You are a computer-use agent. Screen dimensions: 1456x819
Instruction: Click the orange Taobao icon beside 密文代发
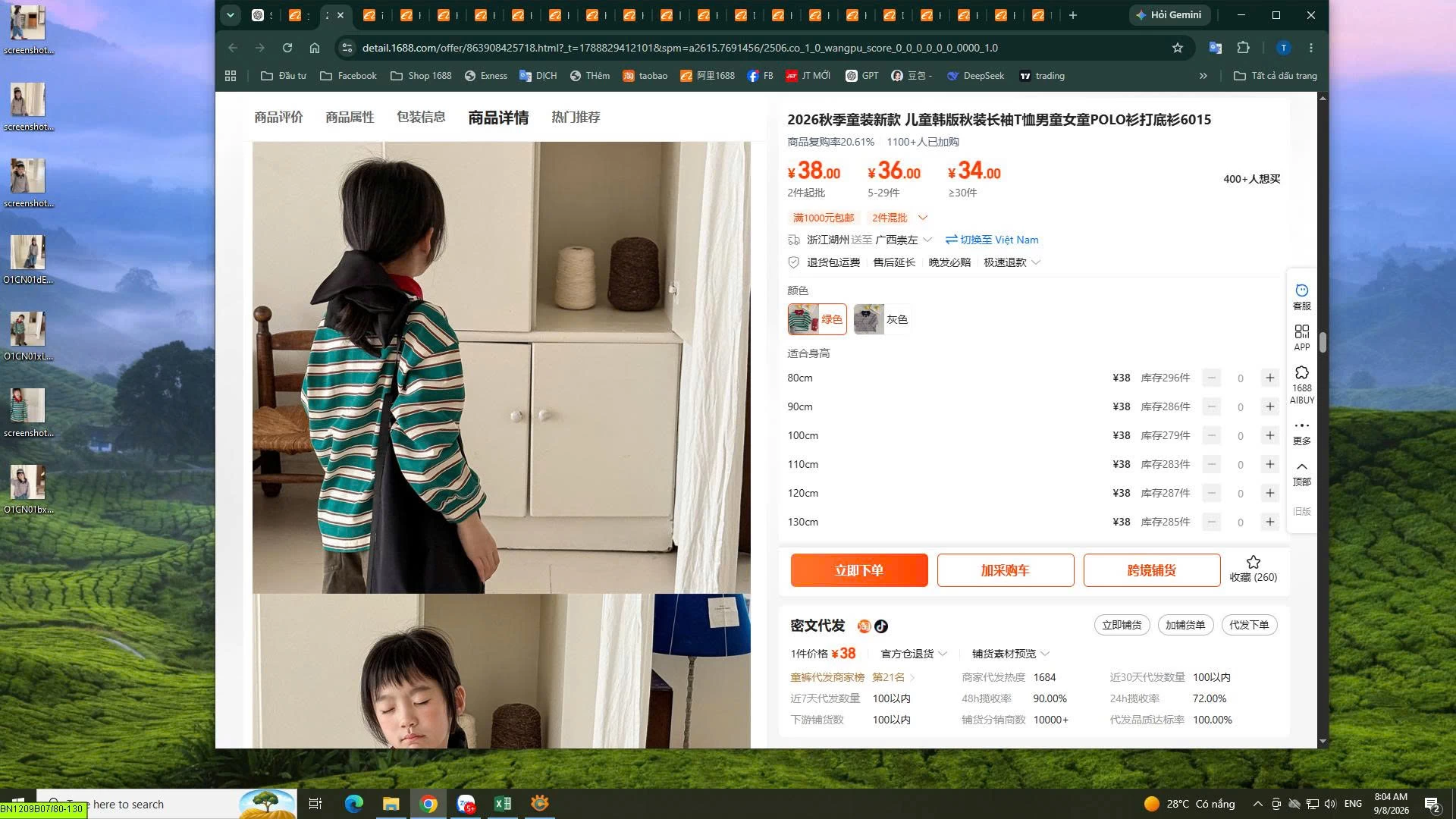(x=864, y=626)
